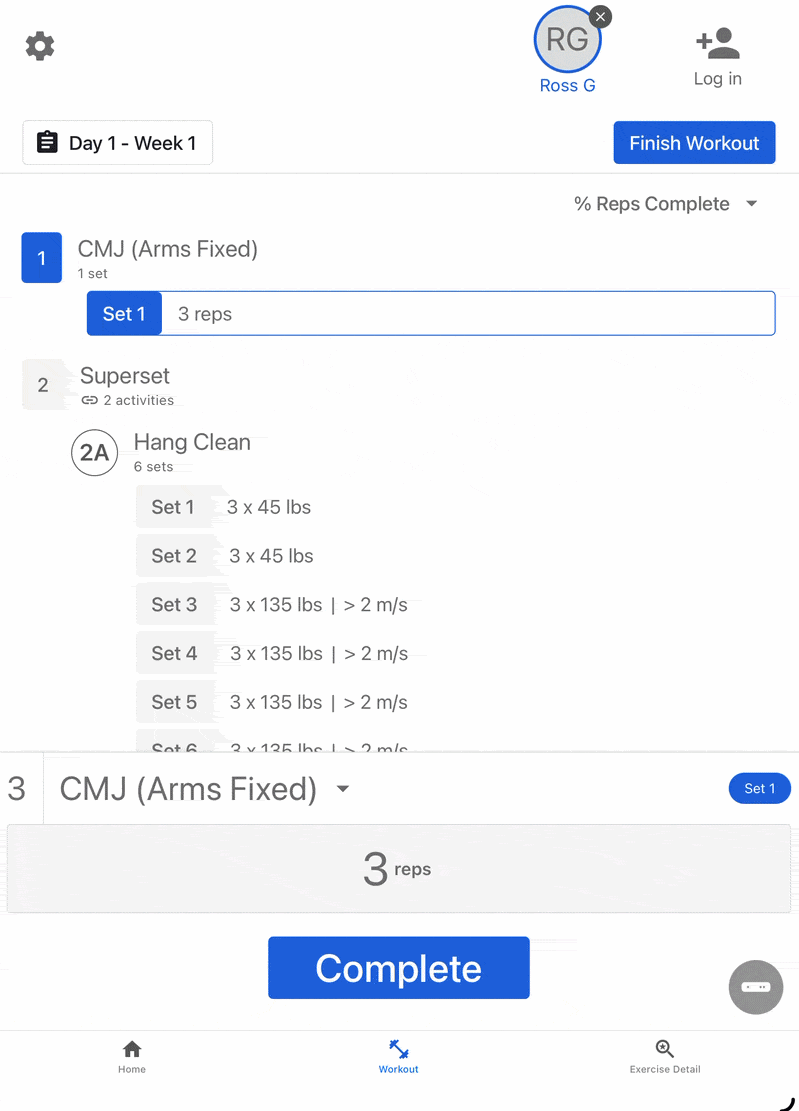This screenshot has width=799, height=1111.
Task: Click Set 5 value 3 x 135 lbs
Action: 276,703
